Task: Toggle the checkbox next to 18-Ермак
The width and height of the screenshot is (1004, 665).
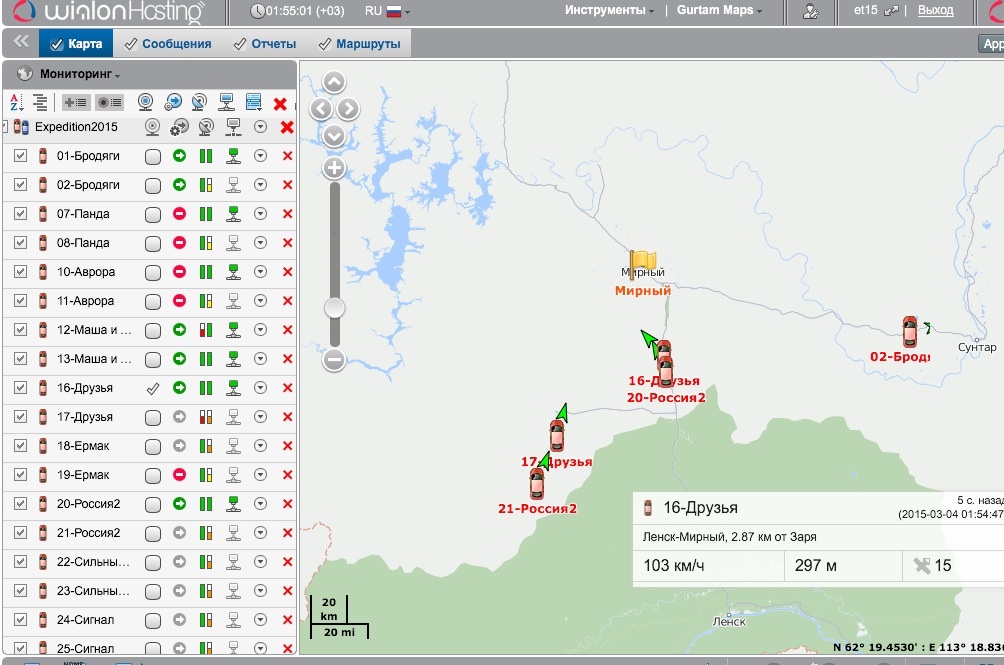Action: (x=20, y=446)
